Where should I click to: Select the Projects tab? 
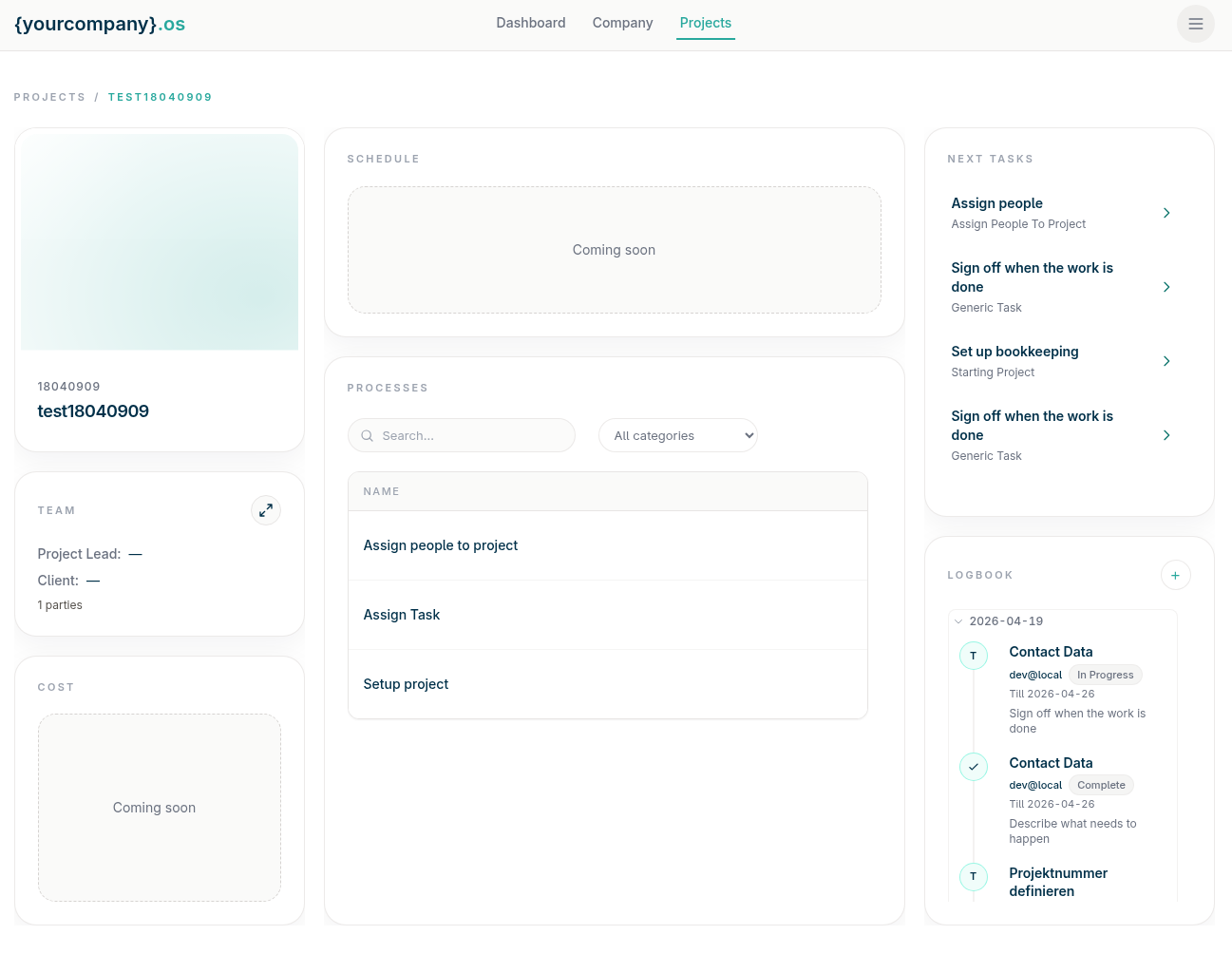[706, 23]
